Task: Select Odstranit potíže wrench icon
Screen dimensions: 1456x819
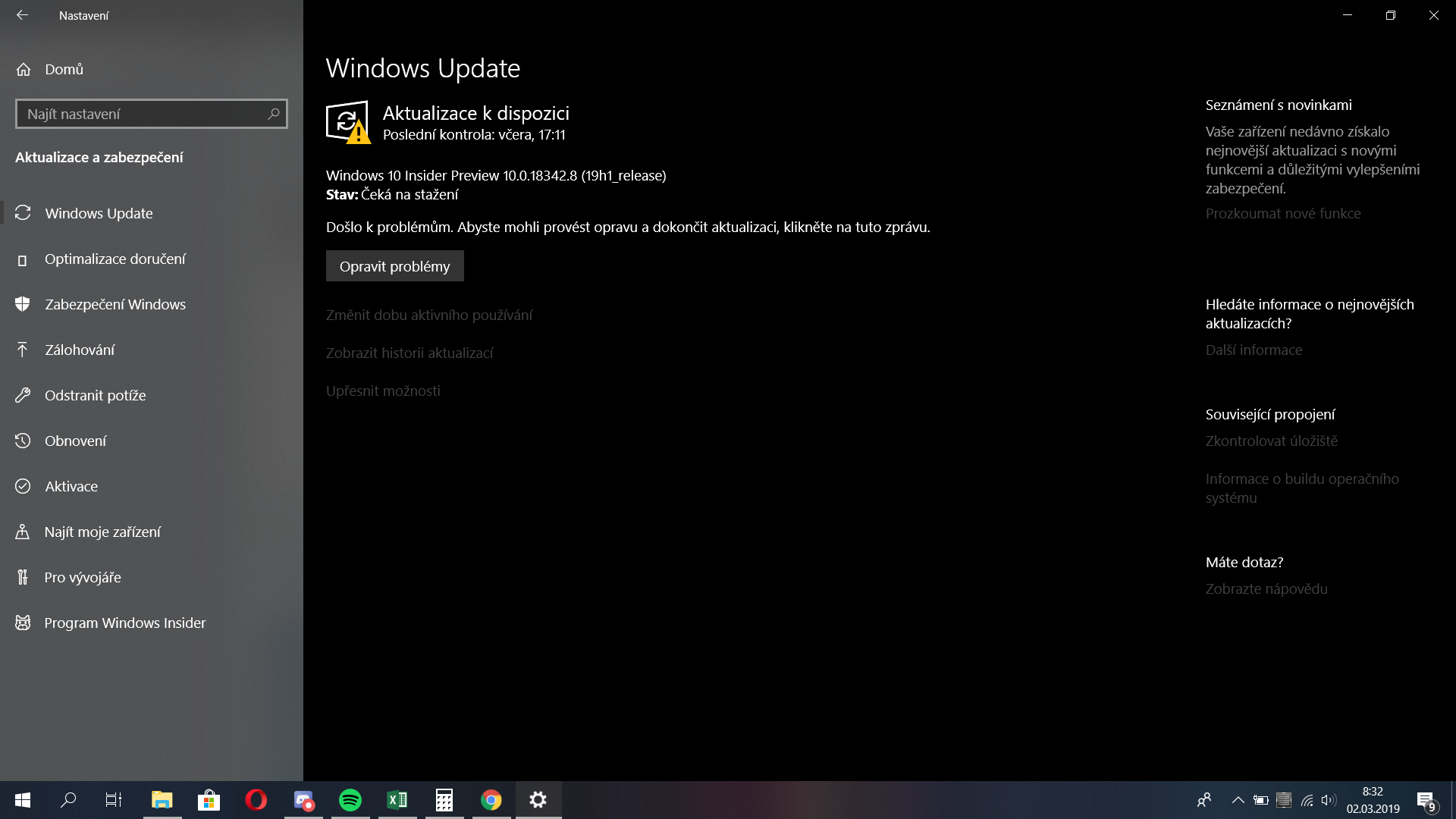Action: click(x=23, y=395)
